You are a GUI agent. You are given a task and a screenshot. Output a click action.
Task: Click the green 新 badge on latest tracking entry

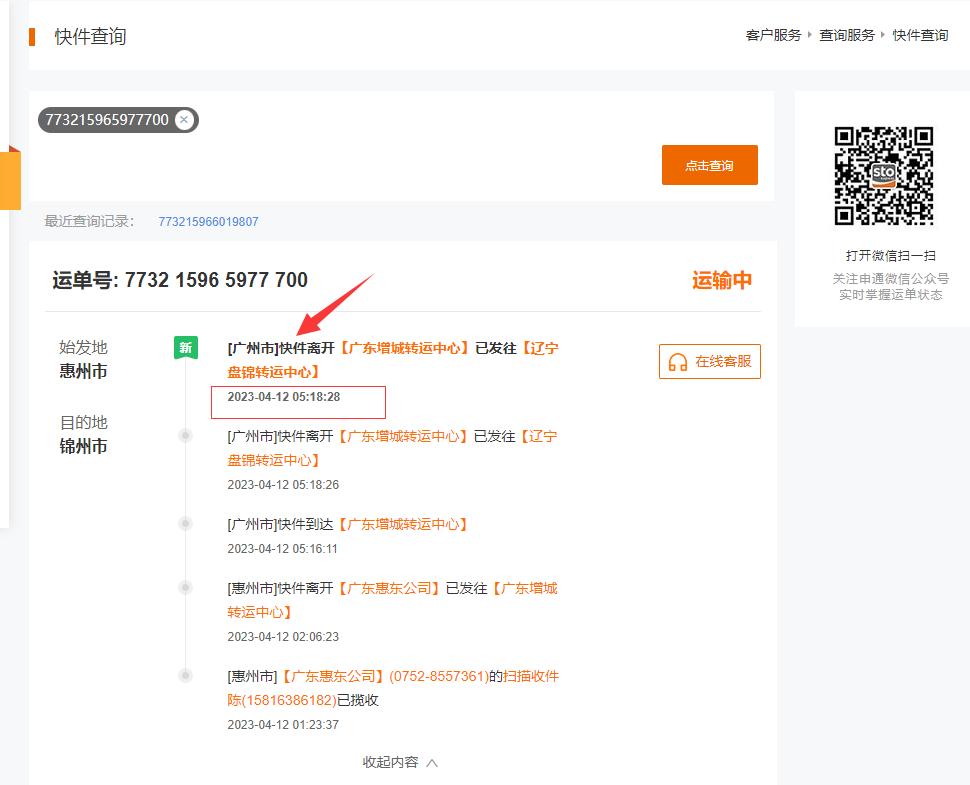[185, 348]
